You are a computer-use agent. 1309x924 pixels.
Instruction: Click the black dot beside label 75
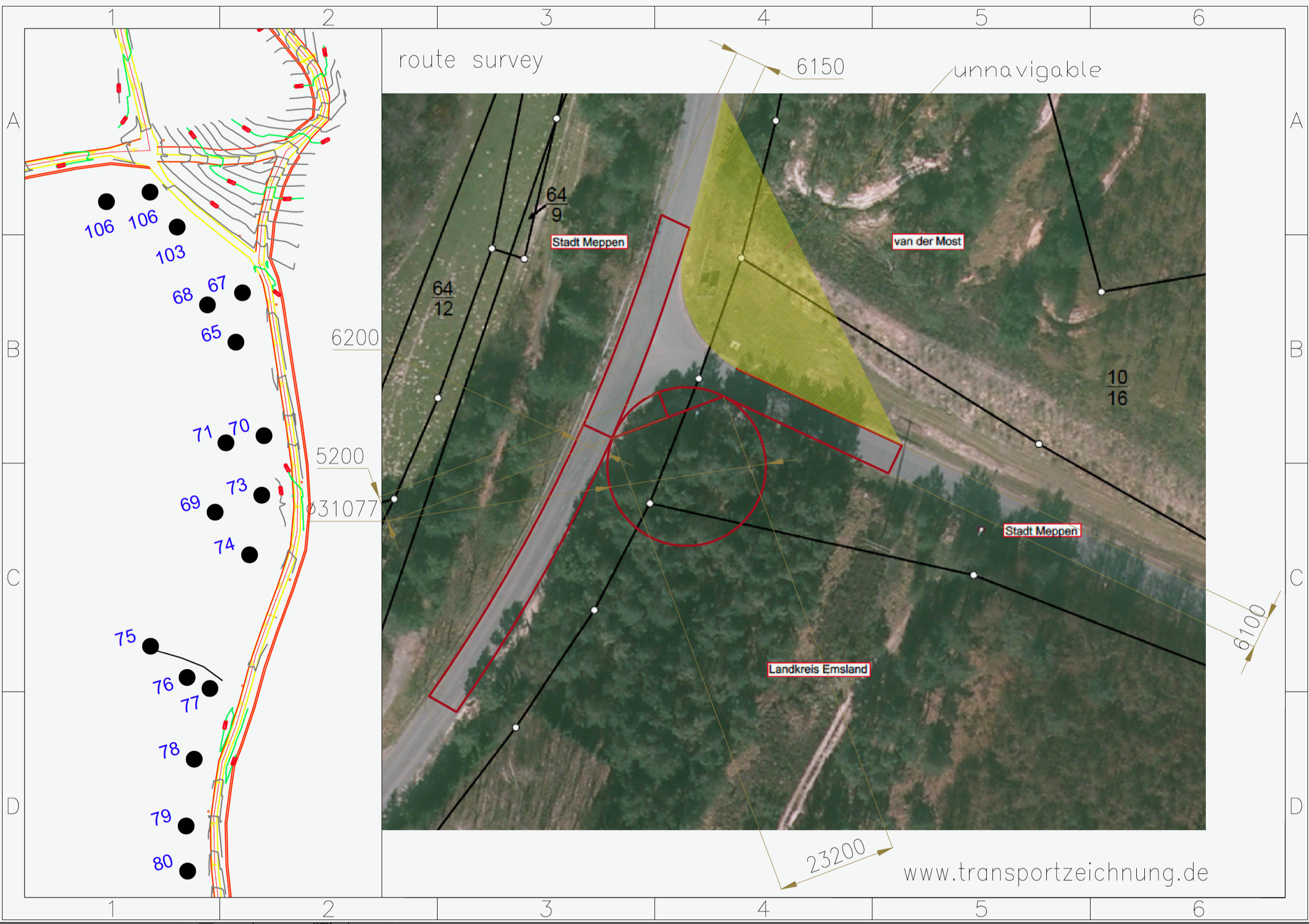(150, 646)
